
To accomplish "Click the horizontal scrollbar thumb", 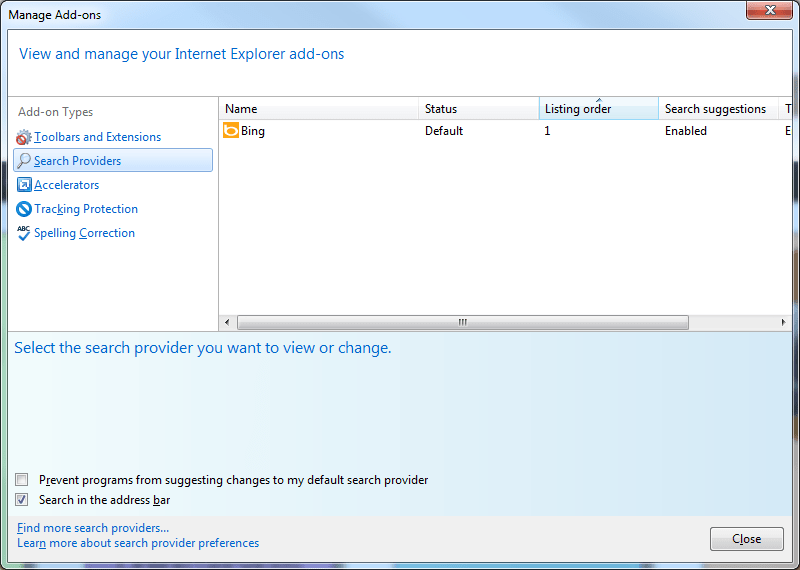I will pyautogui.click(x=463, y=323).
